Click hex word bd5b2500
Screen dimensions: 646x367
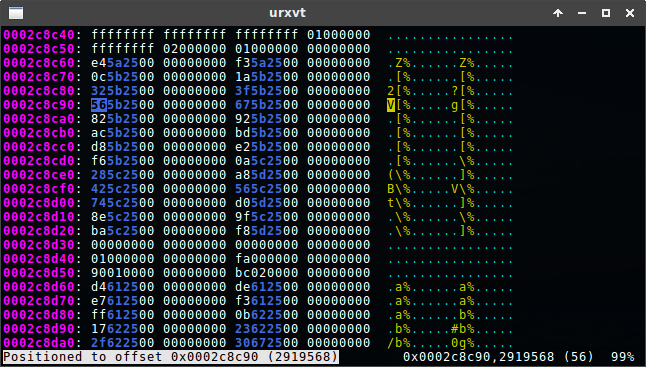click(267, 133)
